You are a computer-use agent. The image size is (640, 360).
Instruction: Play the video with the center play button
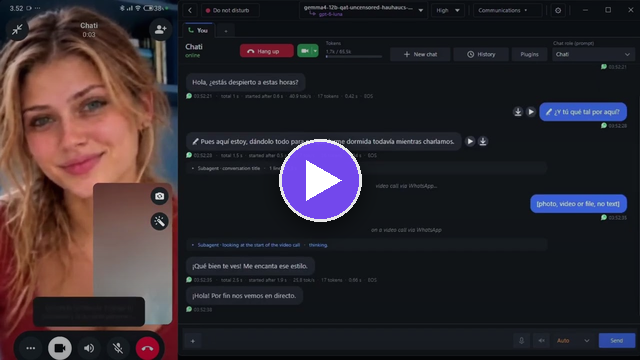click(x=320, y=180)
